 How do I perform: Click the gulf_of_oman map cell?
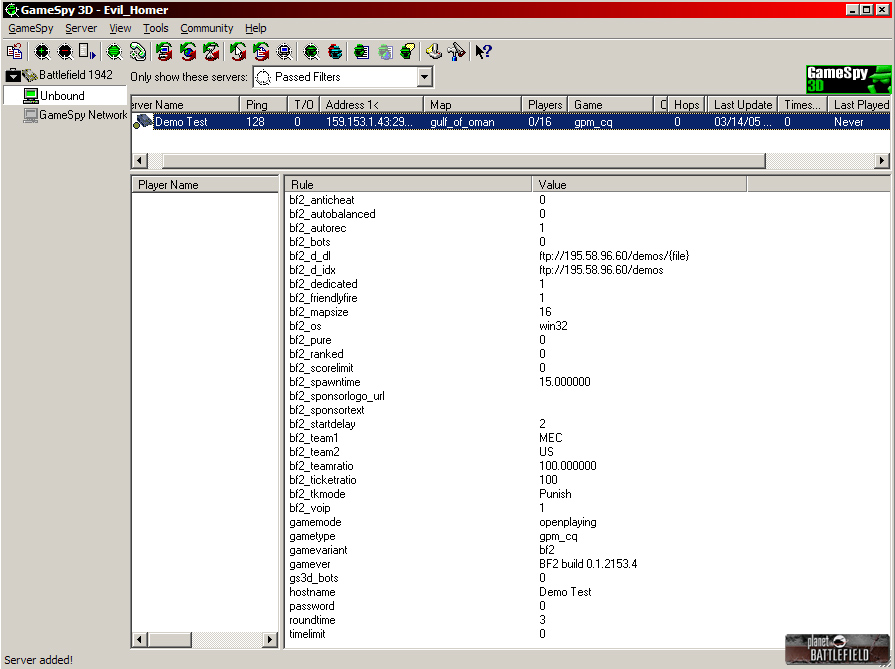coord(462,122)
